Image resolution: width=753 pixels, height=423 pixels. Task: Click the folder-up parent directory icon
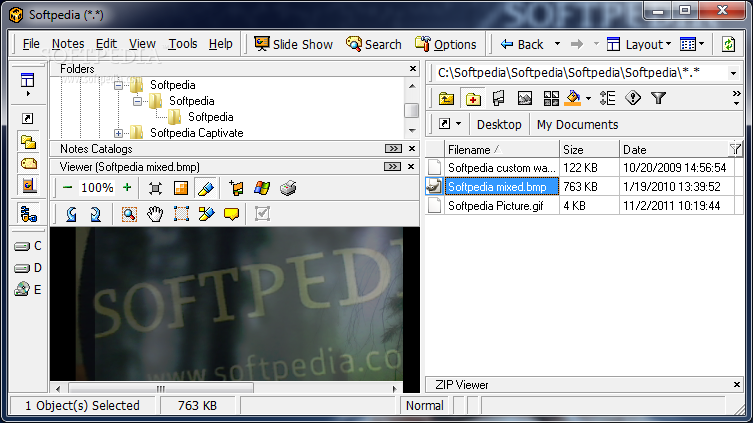click(446, 98)
